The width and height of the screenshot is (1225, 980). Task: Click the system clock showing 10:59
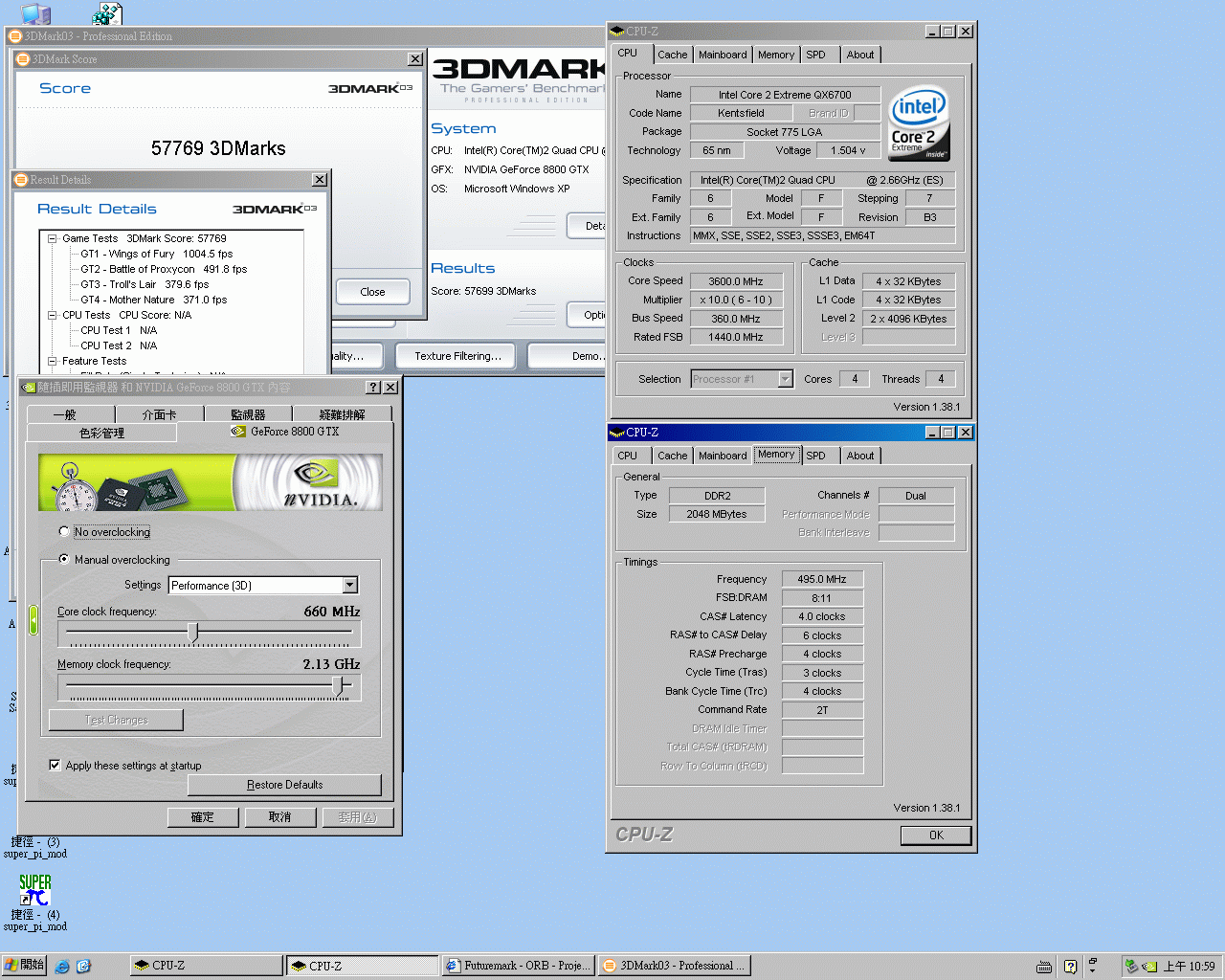(1189, 967)
